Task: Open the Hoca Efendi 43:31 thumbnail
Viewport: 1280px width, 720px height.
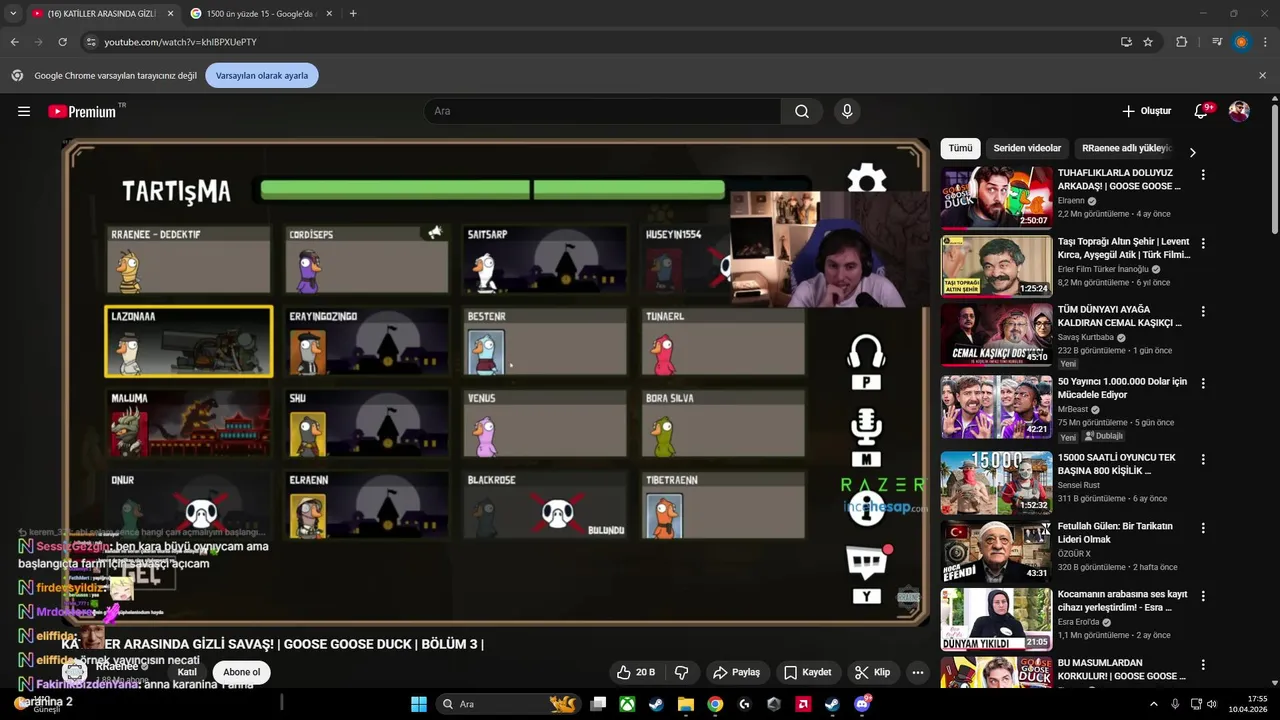Action: coord(996,550)
